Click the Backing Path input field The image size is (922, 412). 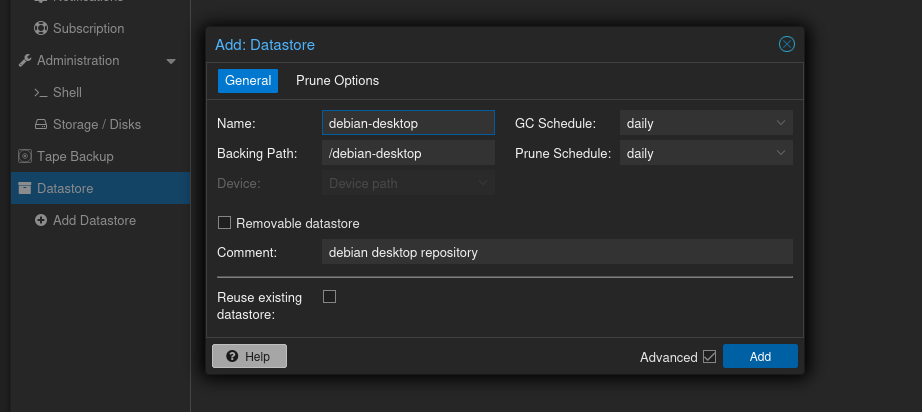[408, 154]
